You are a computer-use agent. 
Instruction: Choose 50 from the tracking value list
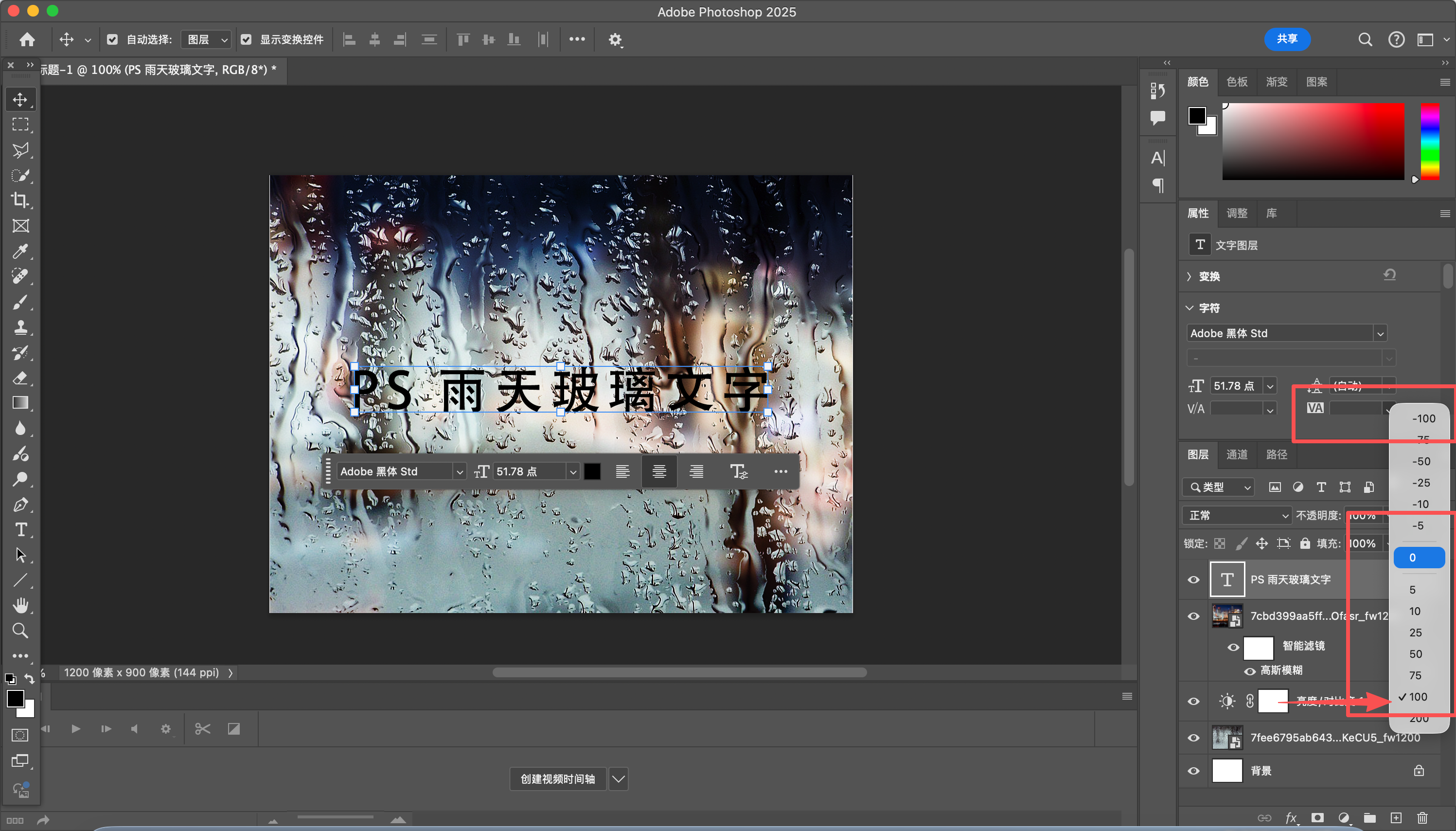1416,654
